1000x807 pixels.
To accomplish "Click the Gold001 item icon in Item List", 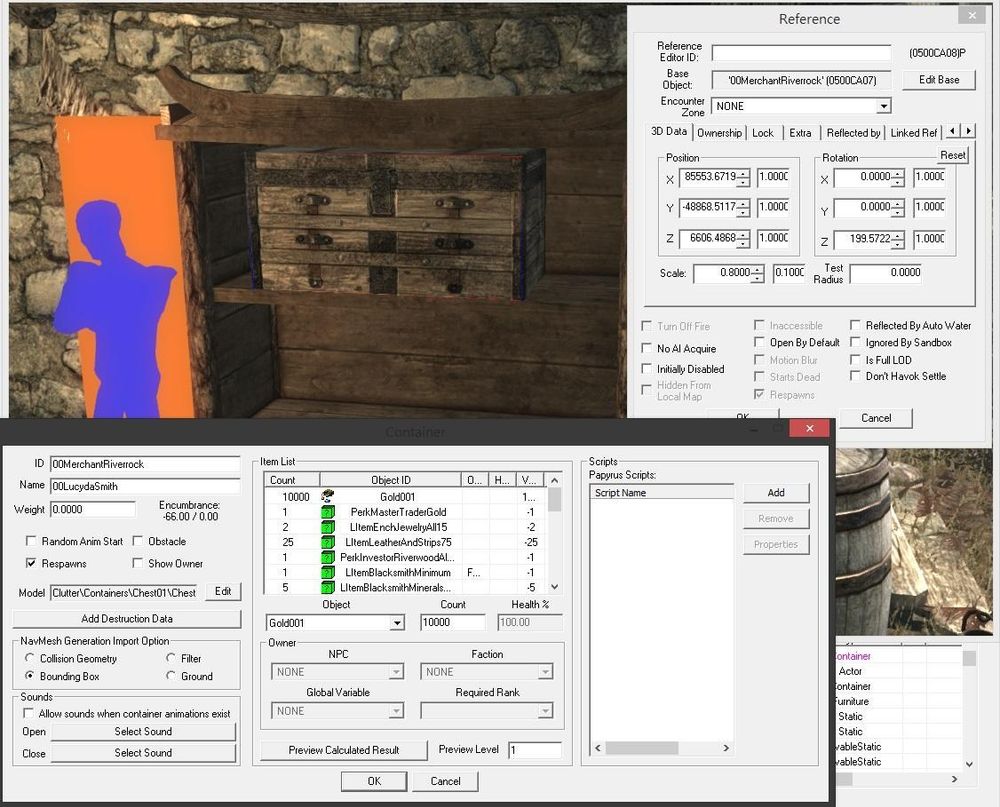I will point(328,496).
